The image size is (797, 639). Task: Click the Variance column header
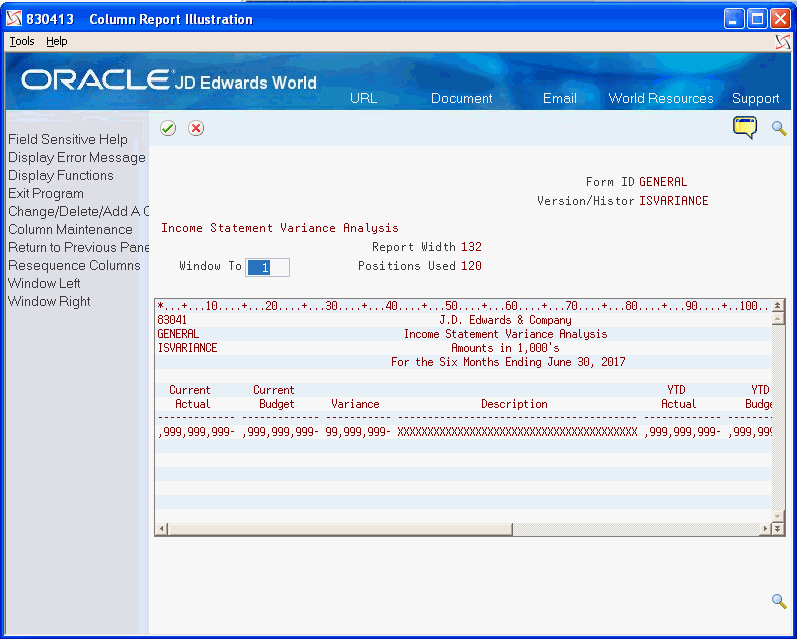click(x=355, y=404)
